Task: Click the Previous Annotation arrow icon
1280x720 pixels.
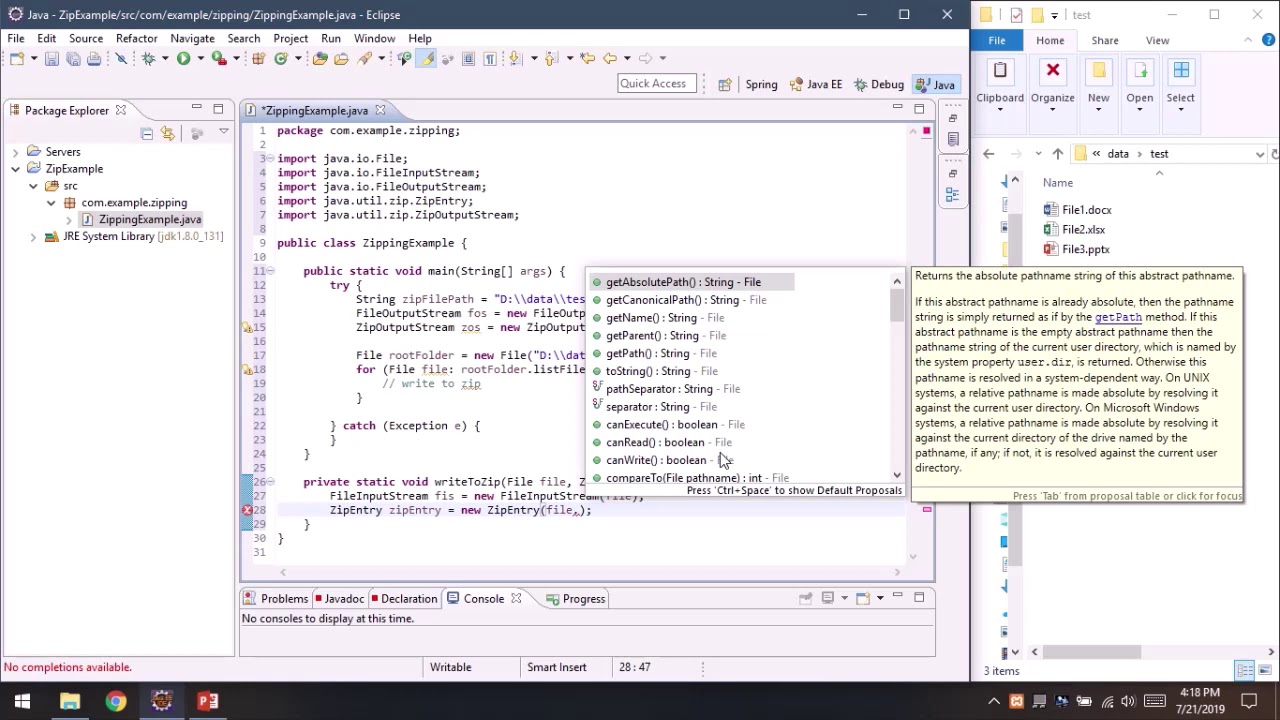Action: tap(551, 58)
